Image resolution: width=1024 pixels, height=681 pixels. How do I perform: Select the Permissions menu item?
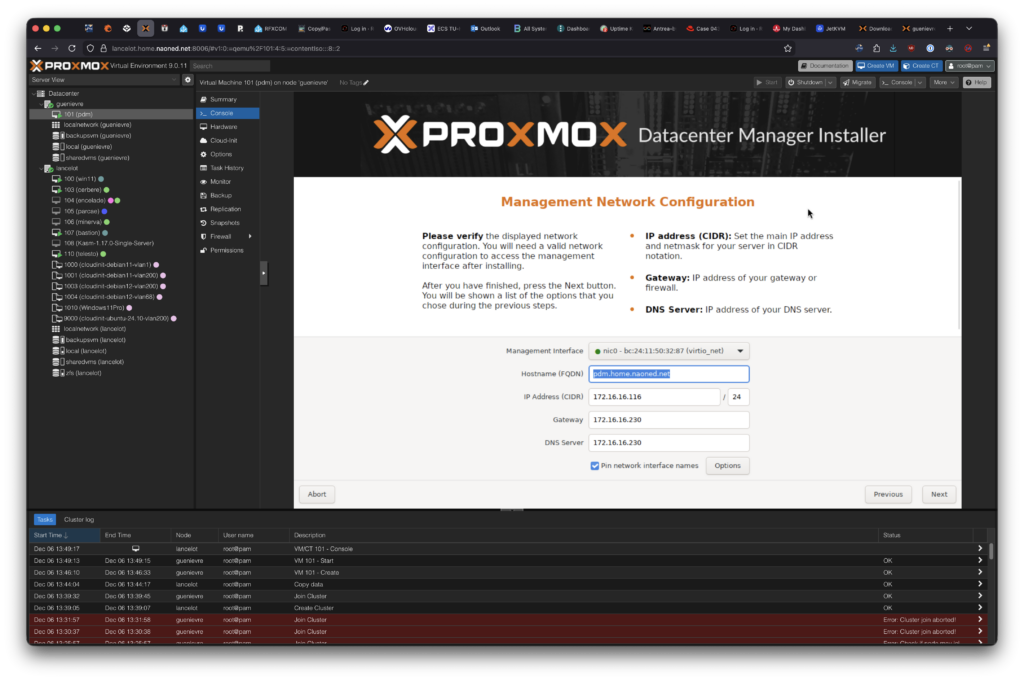[x=226, y=250]
